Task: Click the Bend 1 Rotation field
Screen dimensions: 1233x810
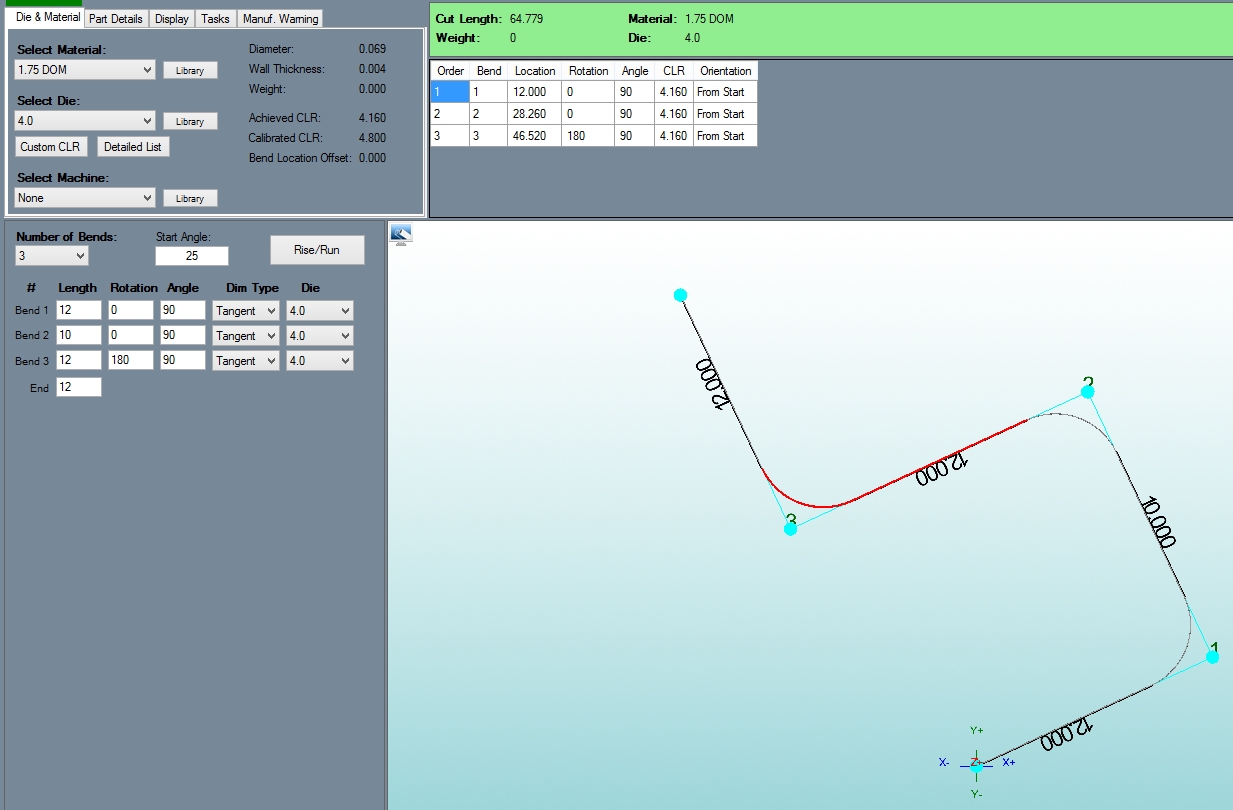Action: click(131, 311)
